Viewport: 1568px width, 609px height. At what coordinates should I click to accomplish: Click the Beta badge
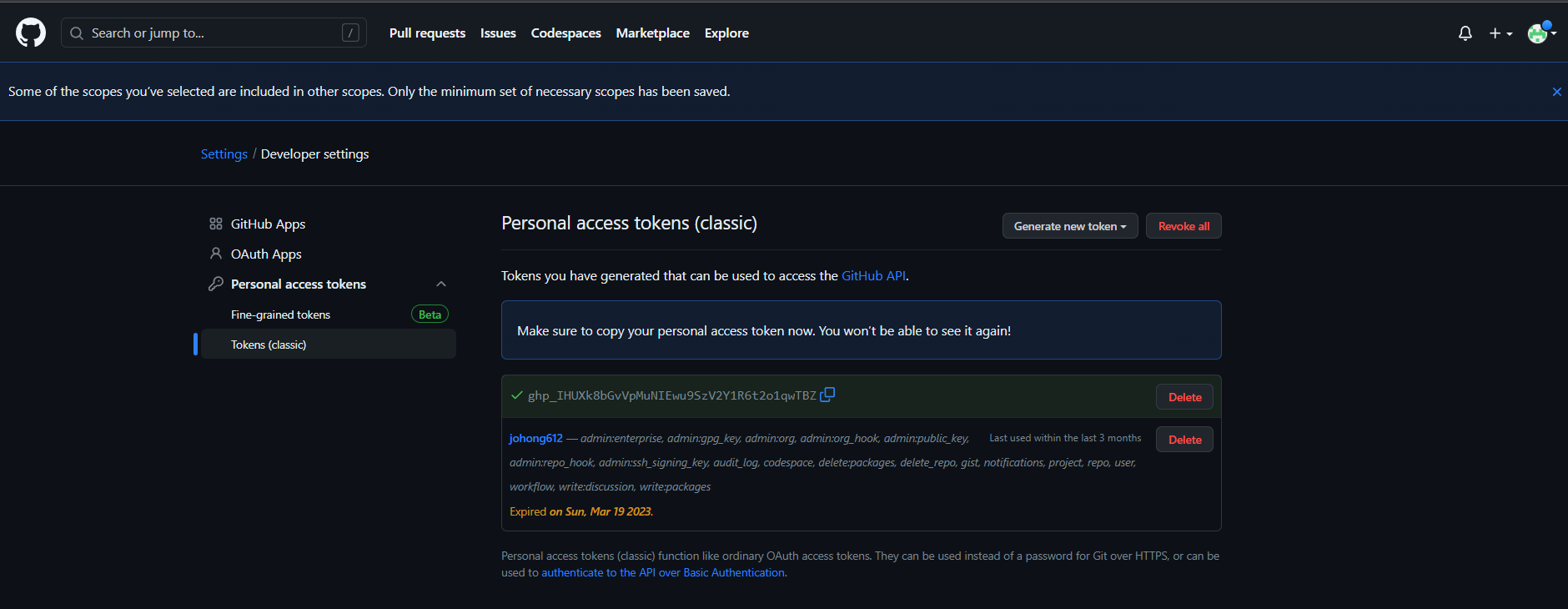point(430,315)
